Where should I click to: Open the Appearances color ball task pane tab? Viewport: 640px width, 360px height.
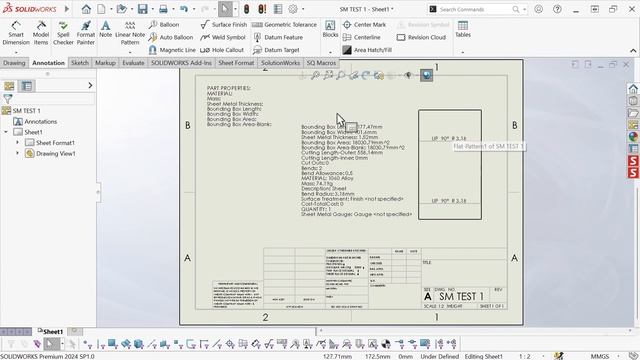(633, 137)
